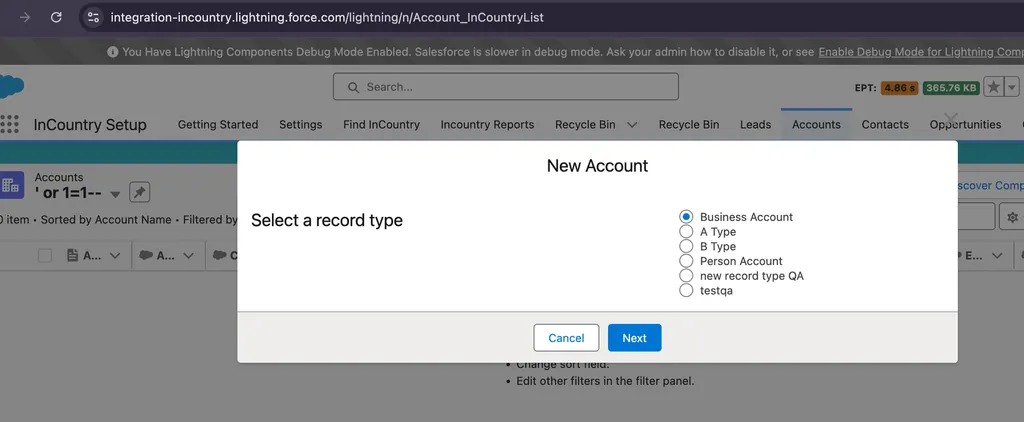This screenshot has height=422, width=1024.
Task: Open list view selector dropdown arrow
Action: (x=115, y=194)
